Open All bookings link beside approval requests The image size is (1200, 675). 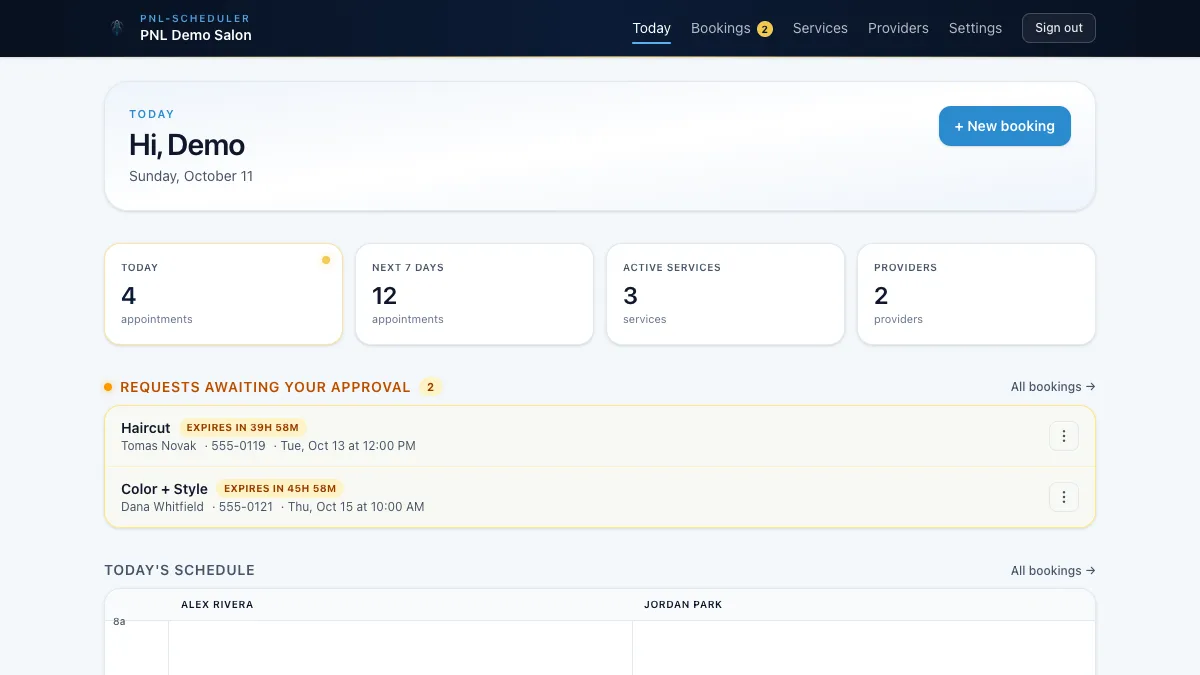1053,387
